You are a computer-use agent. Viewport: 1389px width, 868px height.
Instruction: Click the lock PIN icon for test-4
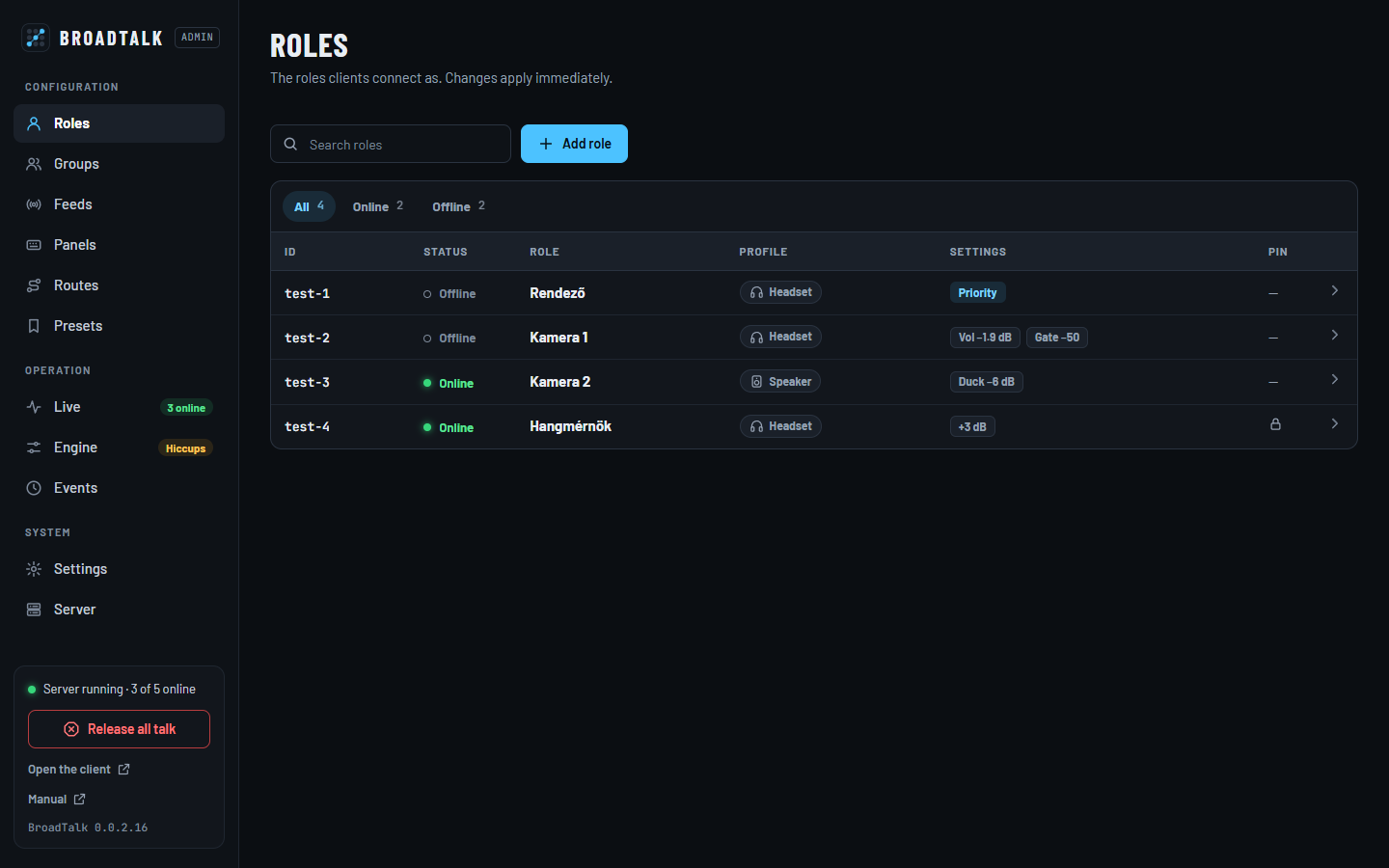point(1275,424)
